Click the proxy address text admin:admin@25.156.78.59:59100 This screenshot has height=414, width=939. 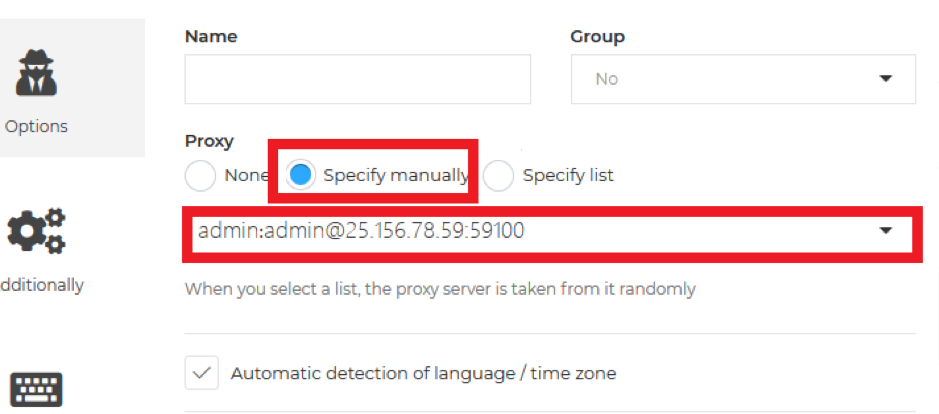pyautogui.click(x=361, y=231)
